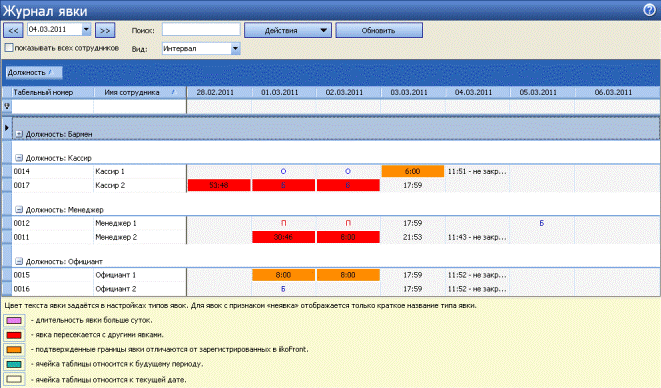Click the current row indicator arrow
The image size is (661, 388).
coord(7,127)
